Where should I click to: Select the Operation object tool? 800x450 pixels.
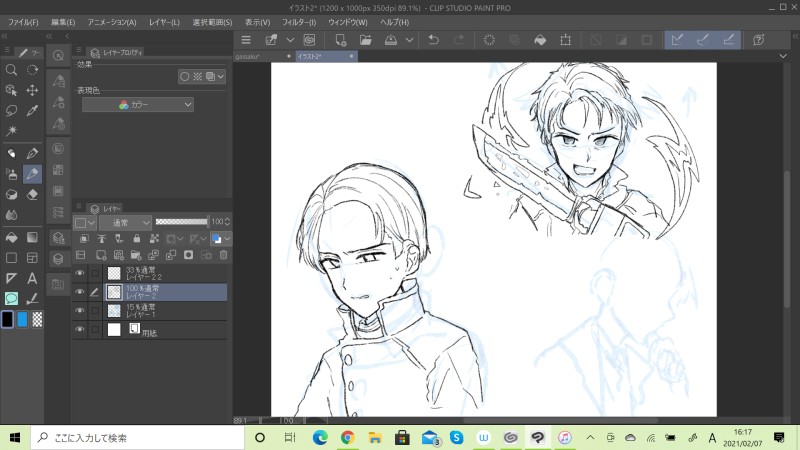pyautogui.click(x=11, y=90)
